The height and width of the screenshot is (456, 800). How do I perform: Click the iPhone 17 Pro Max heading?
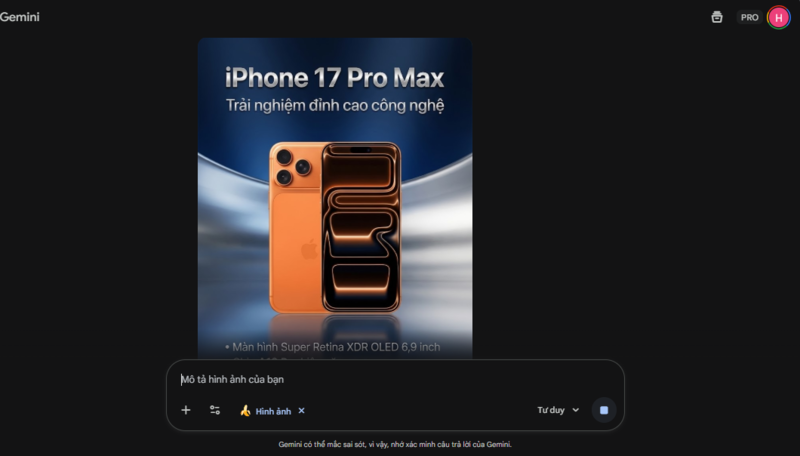[335, 78]
